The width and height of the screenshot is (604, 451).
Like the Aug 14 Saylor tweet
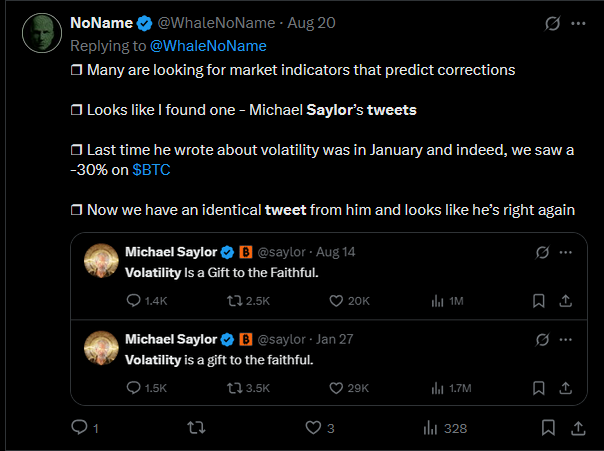(x=334, y=300)
